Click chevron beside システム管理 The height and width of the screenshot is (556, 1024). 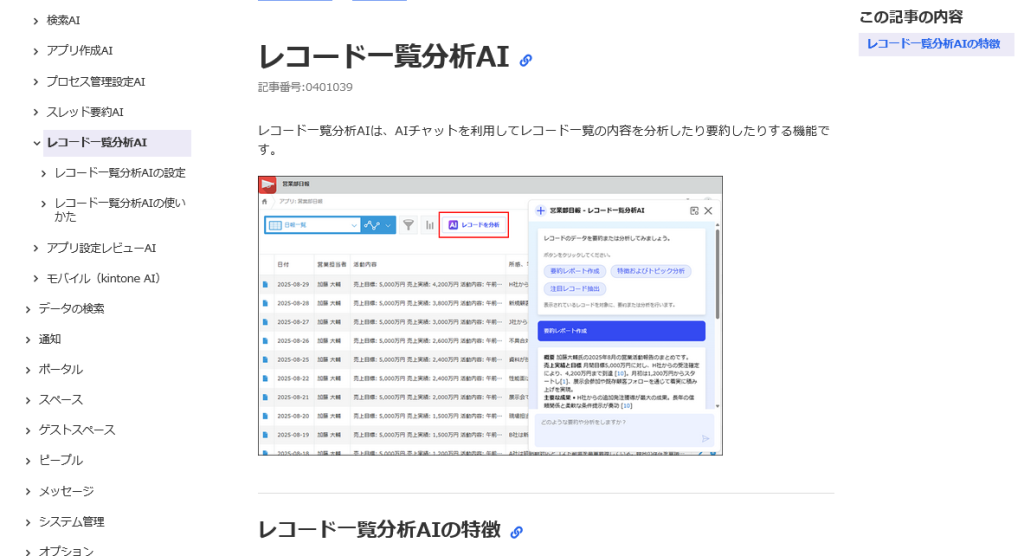click(x=29, y=522)
